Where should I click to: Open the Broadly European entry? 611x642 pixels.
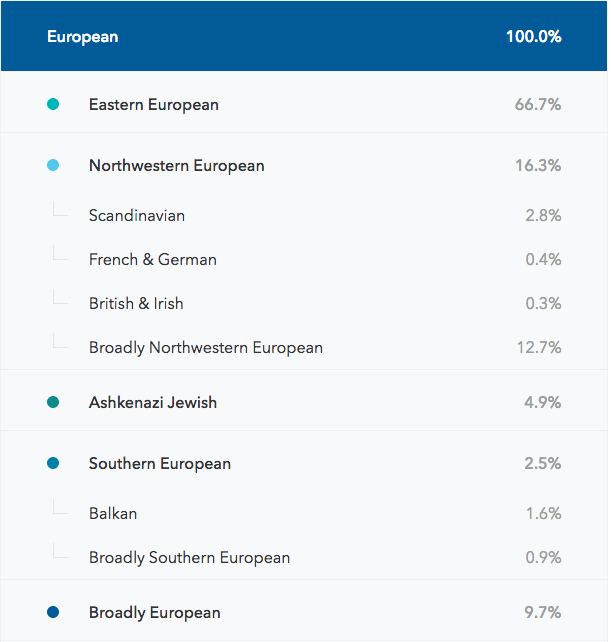pos(304,610)
